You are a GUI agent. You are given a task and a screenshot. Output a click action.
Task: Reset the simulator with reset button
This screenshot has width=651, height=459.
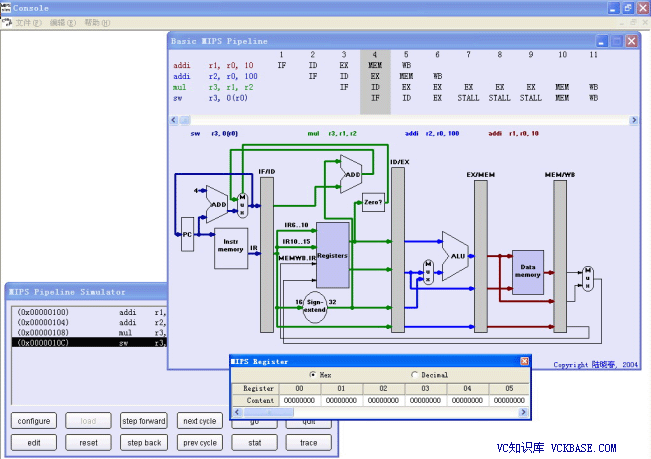[x=88, y=442]
